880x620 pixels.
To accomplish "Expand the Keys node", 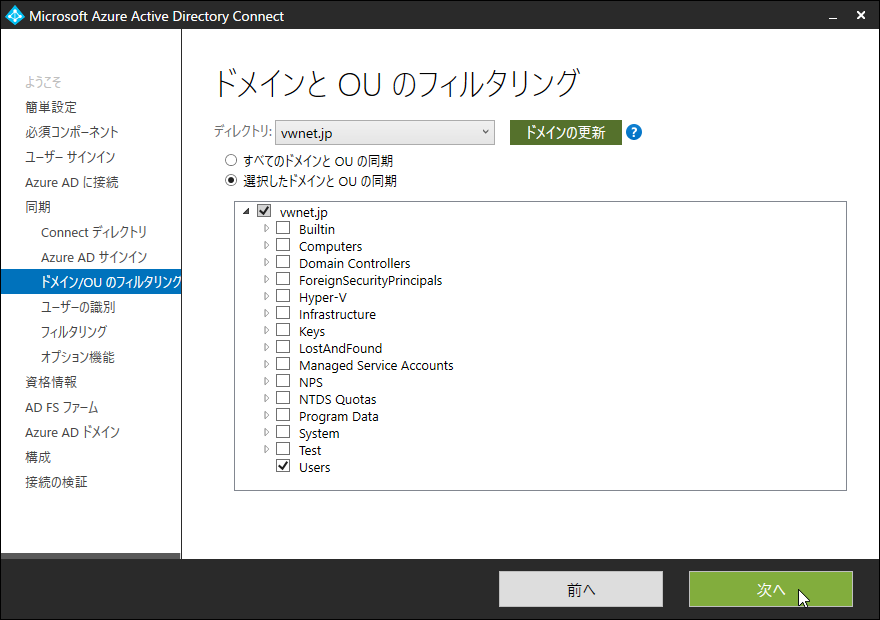I will (267, 330).
